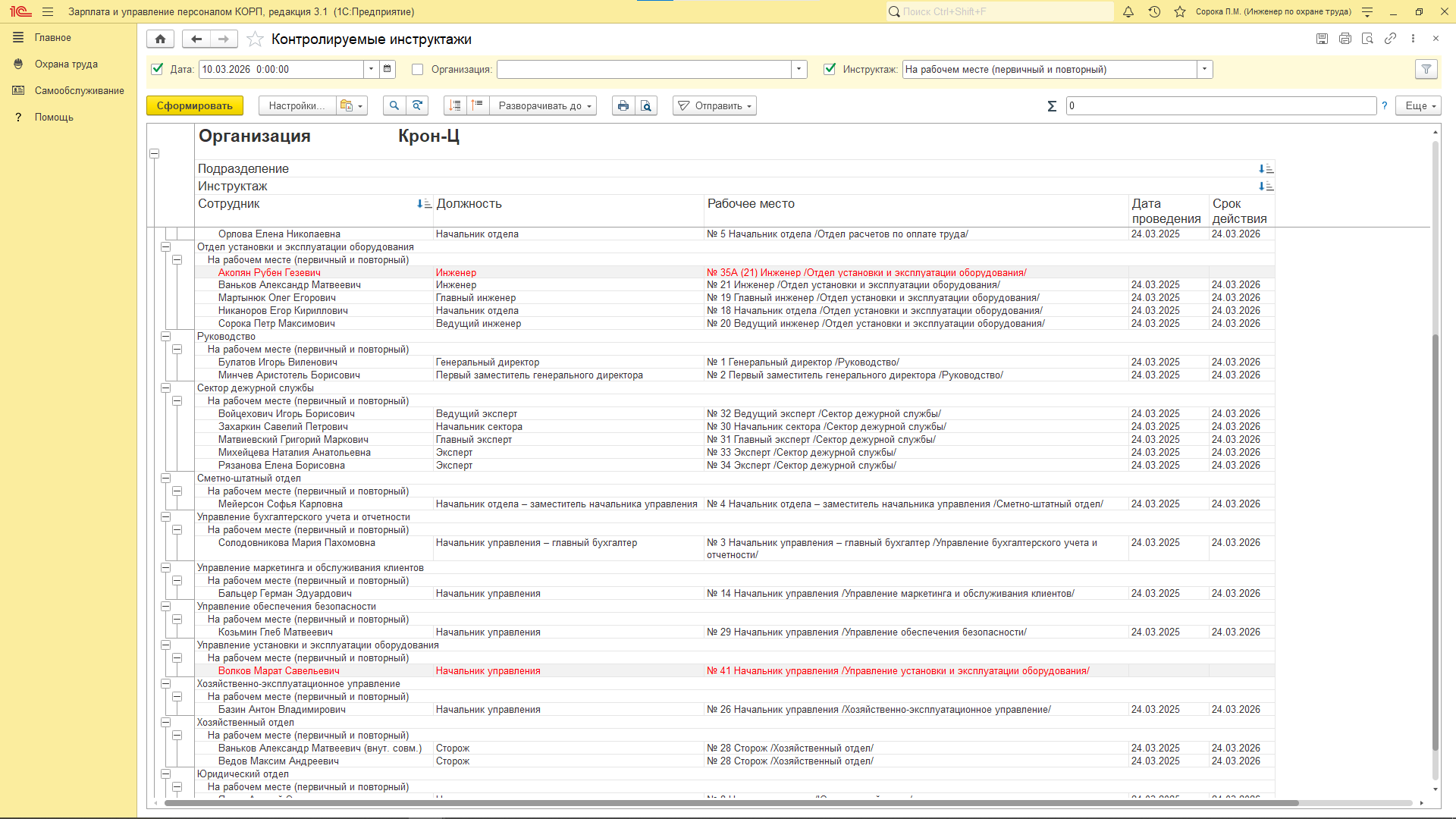The image size is (1456, 819).
Task: Click the find magnifier icon in toolbar
Action: (x=394, y=105)
